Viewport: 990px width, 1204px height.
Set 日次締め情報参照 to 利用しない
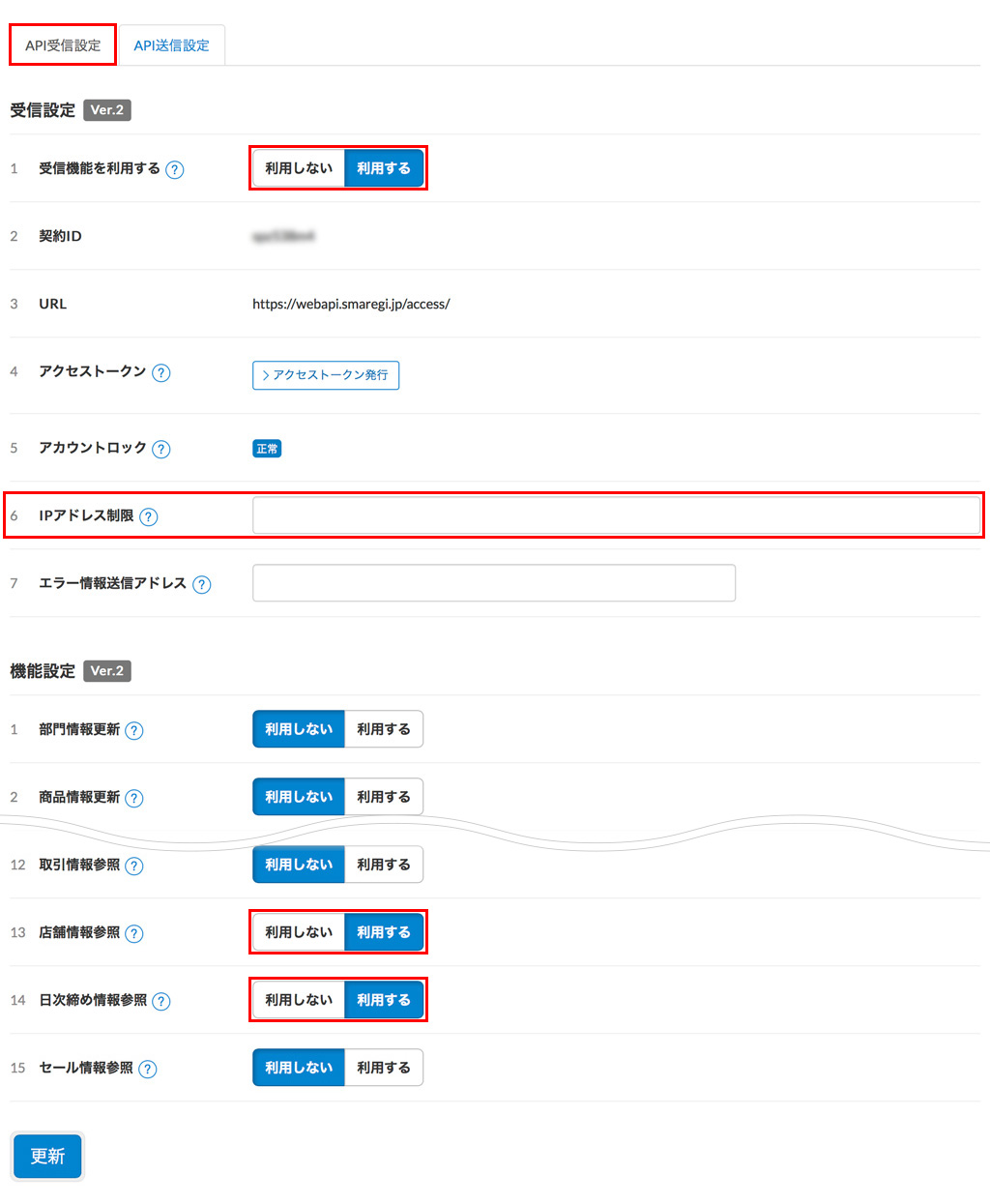coord(299,1000)
